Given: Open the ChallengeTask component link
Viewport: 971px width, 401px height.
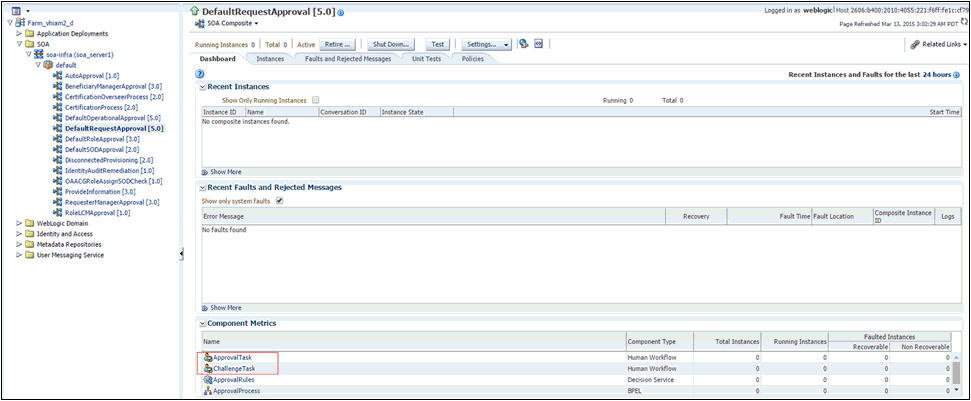Looking at the screenshot, I should click(x=234, y=369).
